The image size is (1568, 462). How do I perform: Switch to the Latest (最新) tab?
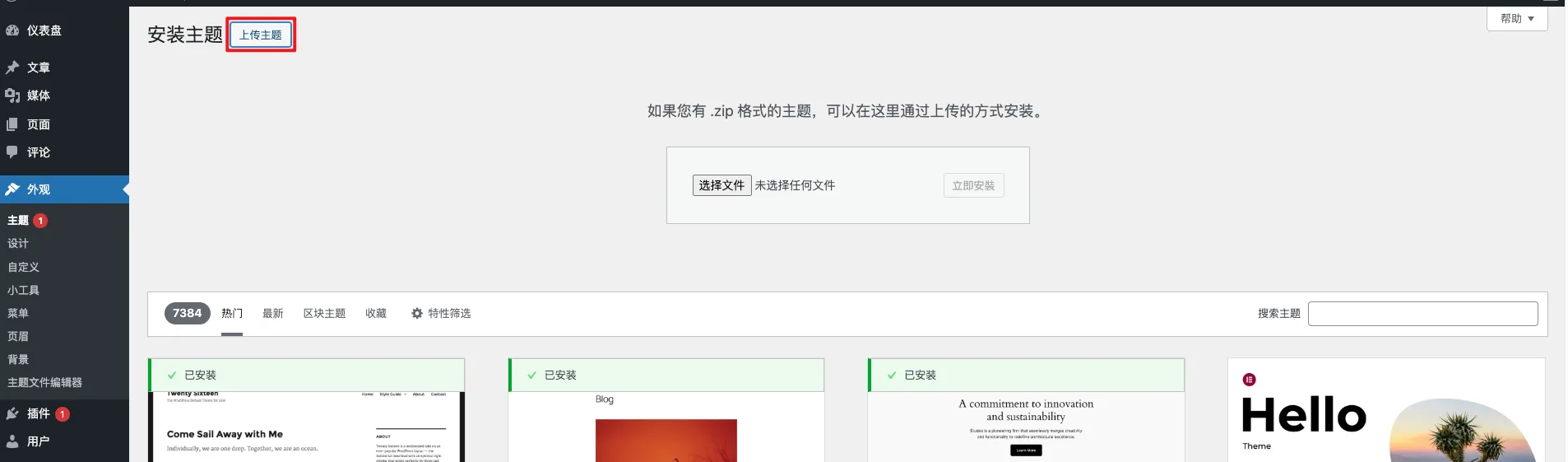(x=272, y=314)
